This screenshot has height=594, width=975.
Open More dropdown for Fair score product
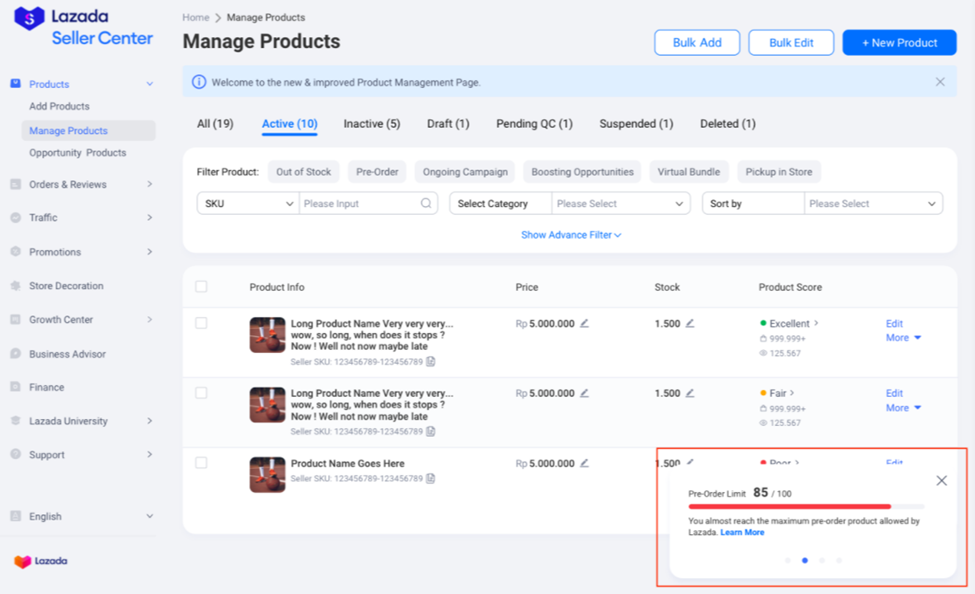[x=903, y=407]
